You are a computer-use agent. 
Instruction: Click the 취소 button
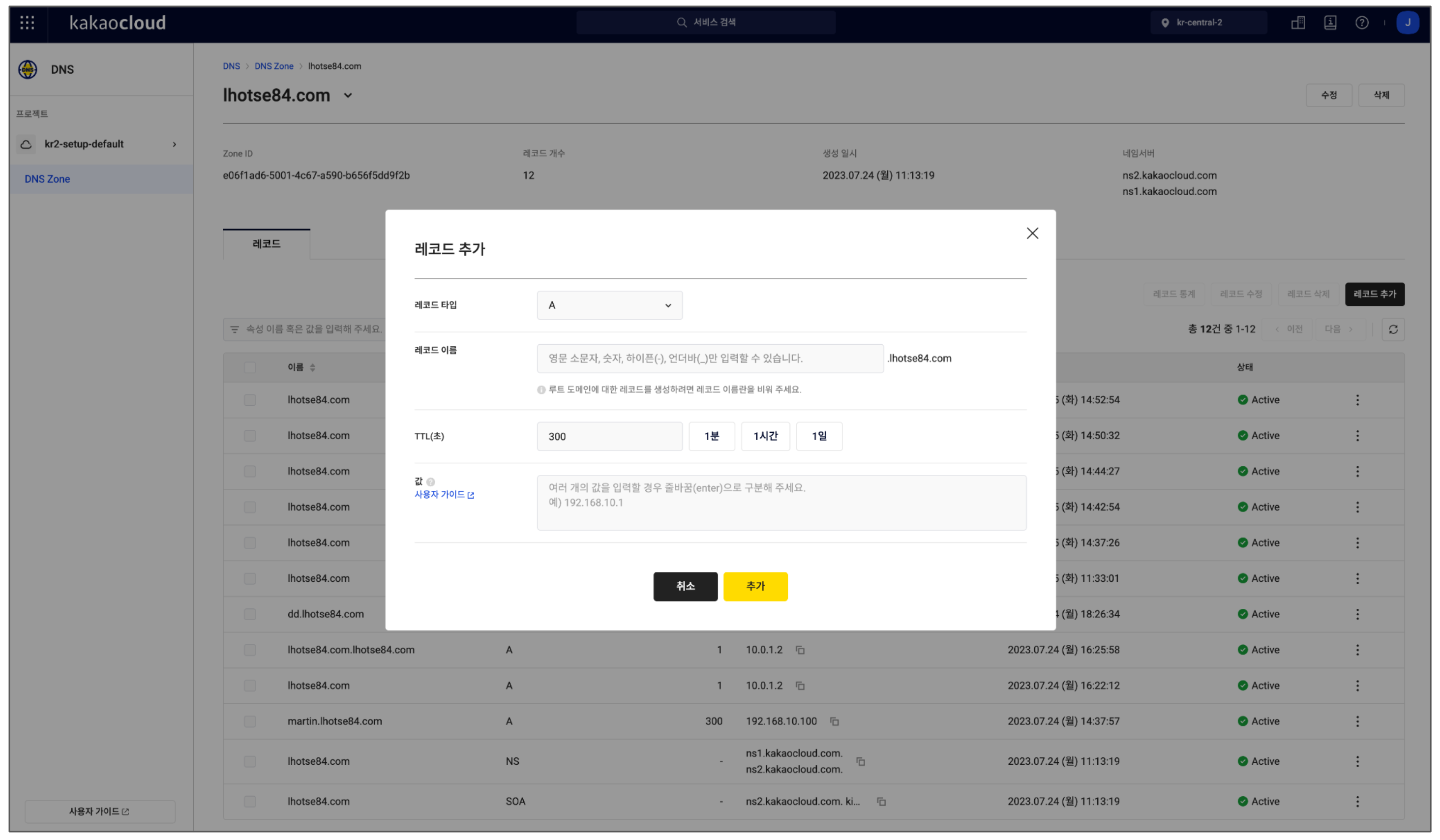point(685,586)
